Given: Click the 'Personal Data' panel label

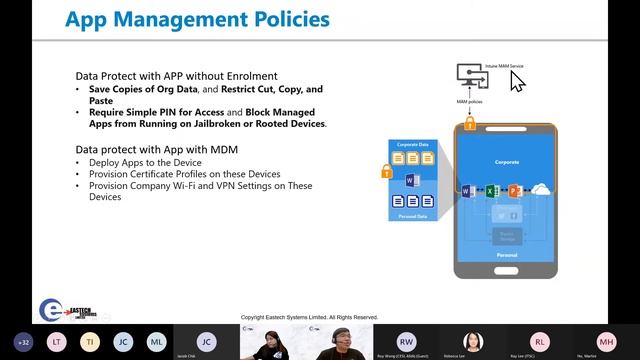Looking at the screenshot, I should pyautogui.click(x=413, y=216).
